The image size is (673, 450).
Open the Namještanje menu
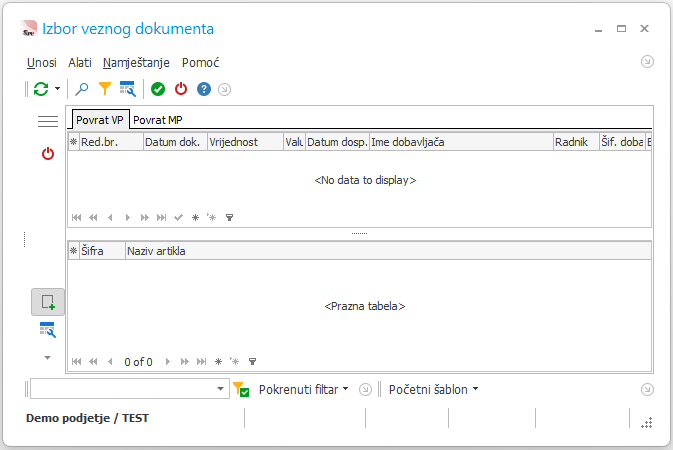[x=136, y=63]
